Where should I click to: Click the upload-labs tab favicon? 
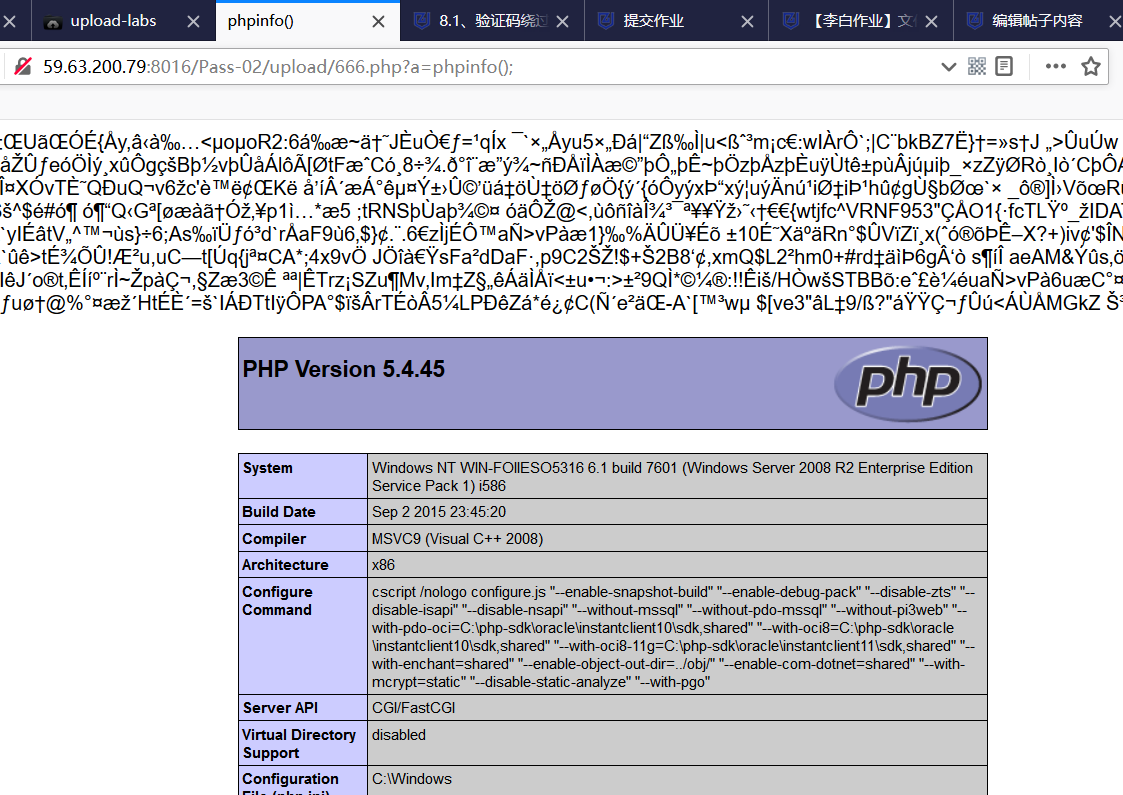pyautogui.click(x=52, y=21)
